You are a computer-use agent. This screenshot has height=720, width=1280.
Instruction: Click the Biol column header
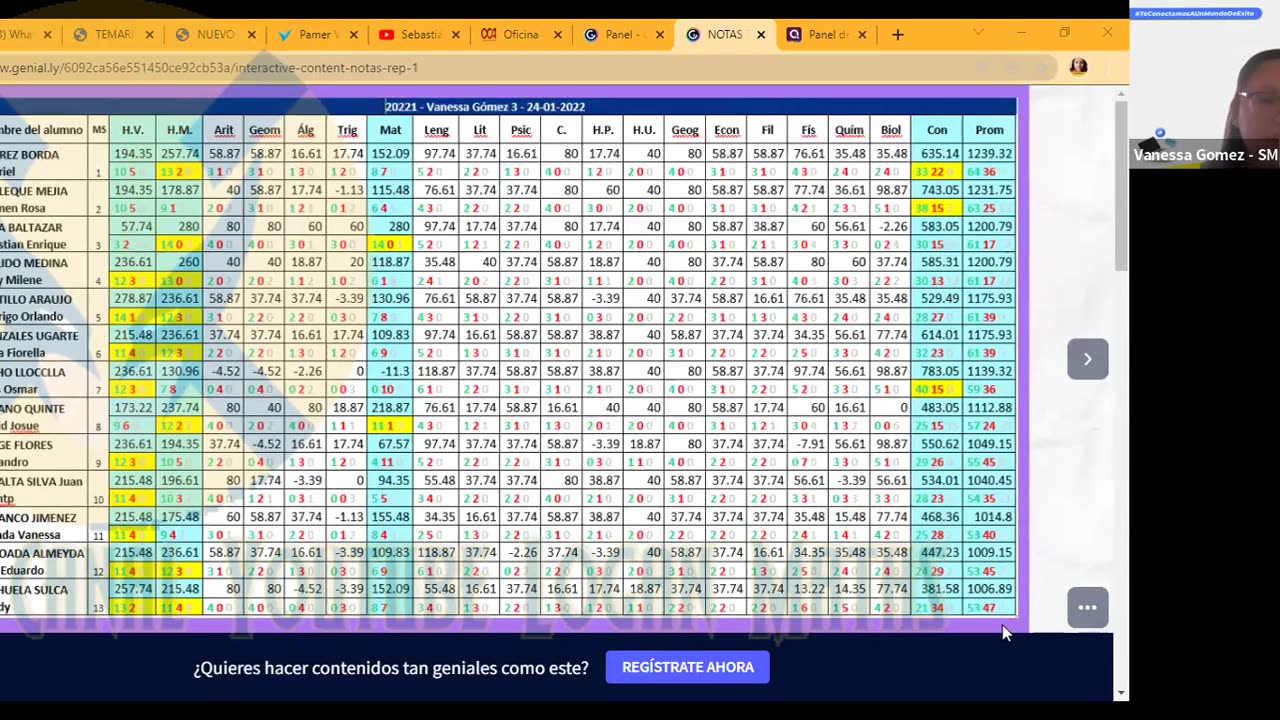point(890,130)
